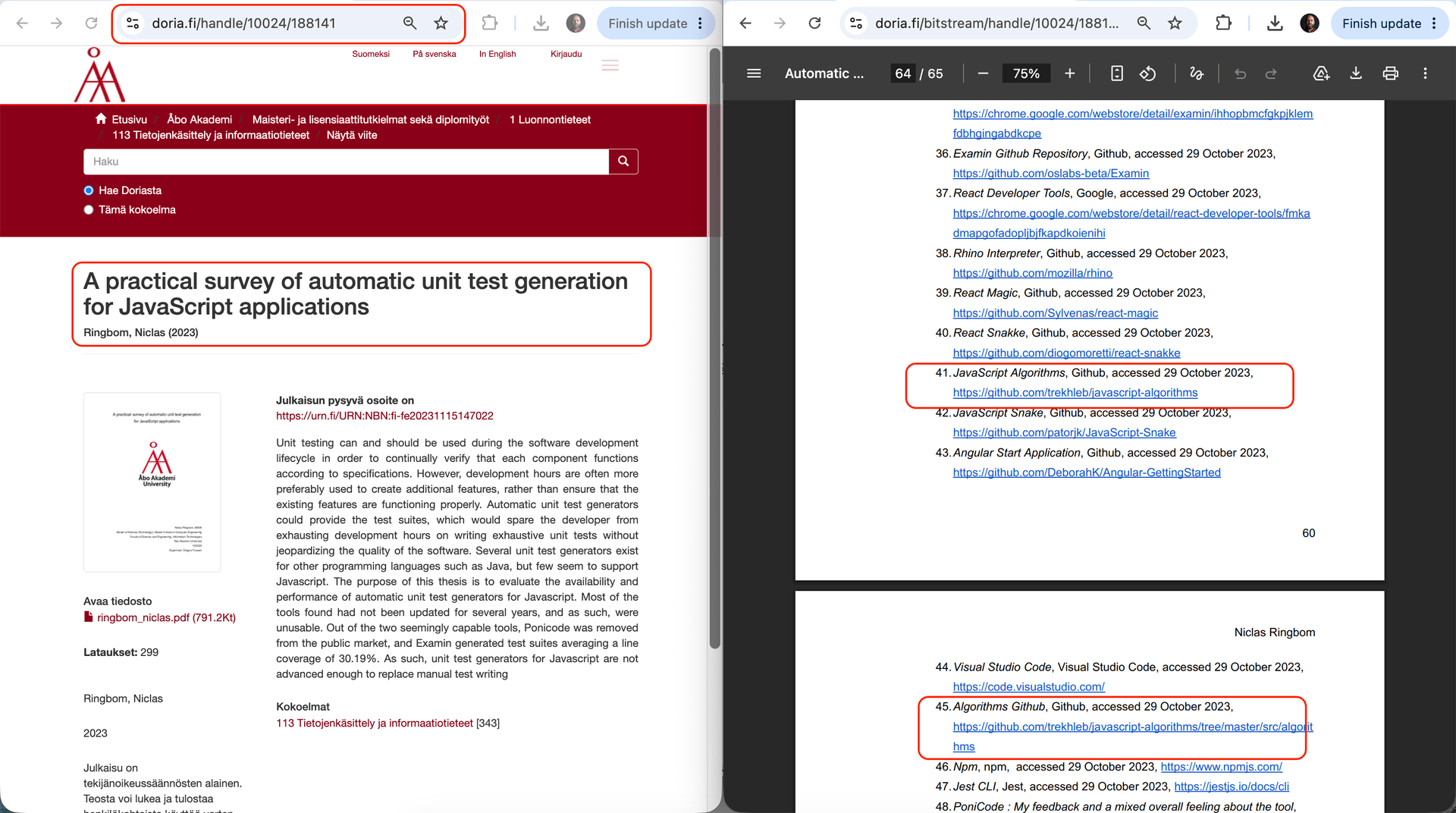Open PDF viewer more actions menu
This screenshot has width=1456, height=813.
(x=1425, y=73)
